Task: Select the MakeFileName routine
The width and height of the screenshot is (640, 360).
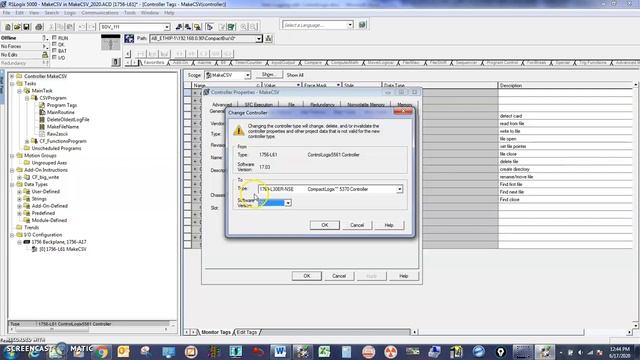Action: coord(63,127)
